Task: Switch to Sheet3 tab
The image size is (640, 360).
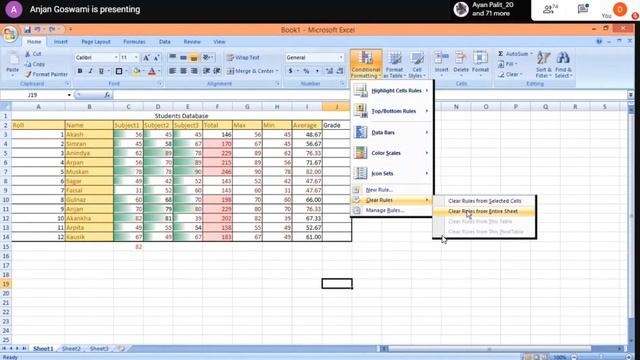Action: 99,349
